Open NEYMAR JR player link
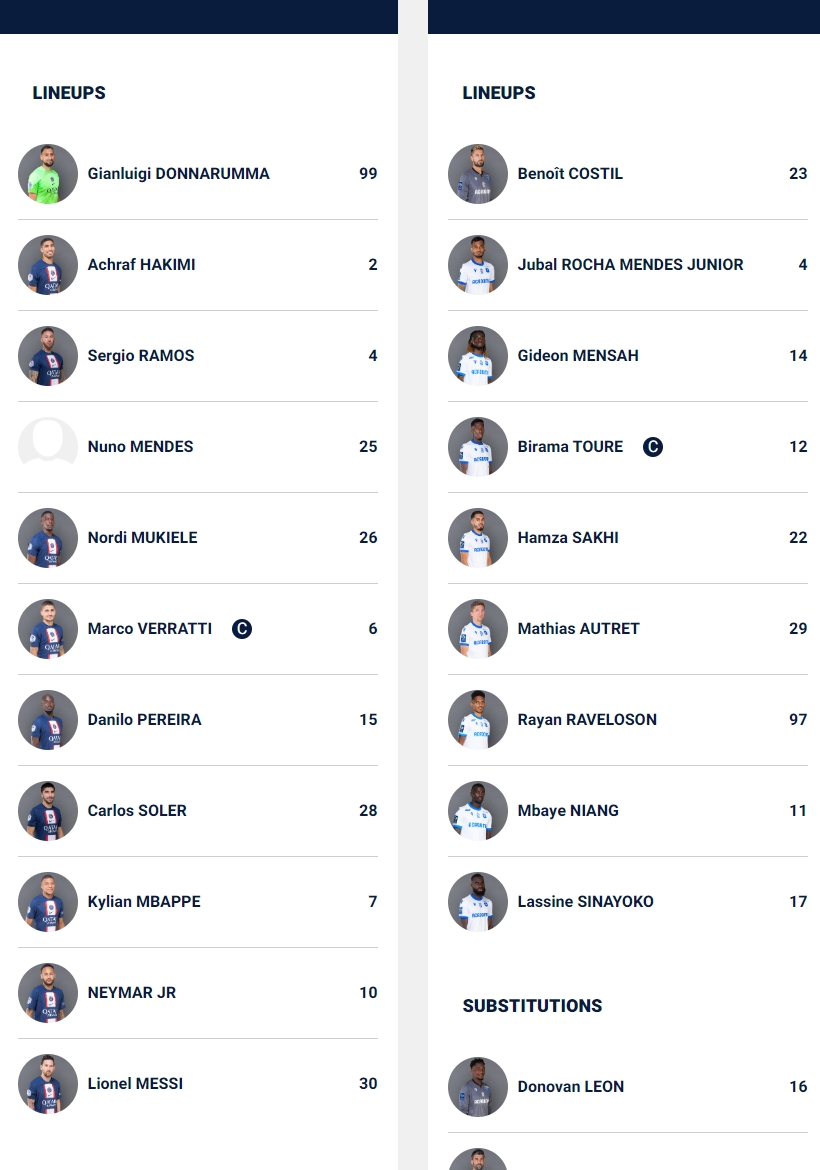 (x=132, y=992)
